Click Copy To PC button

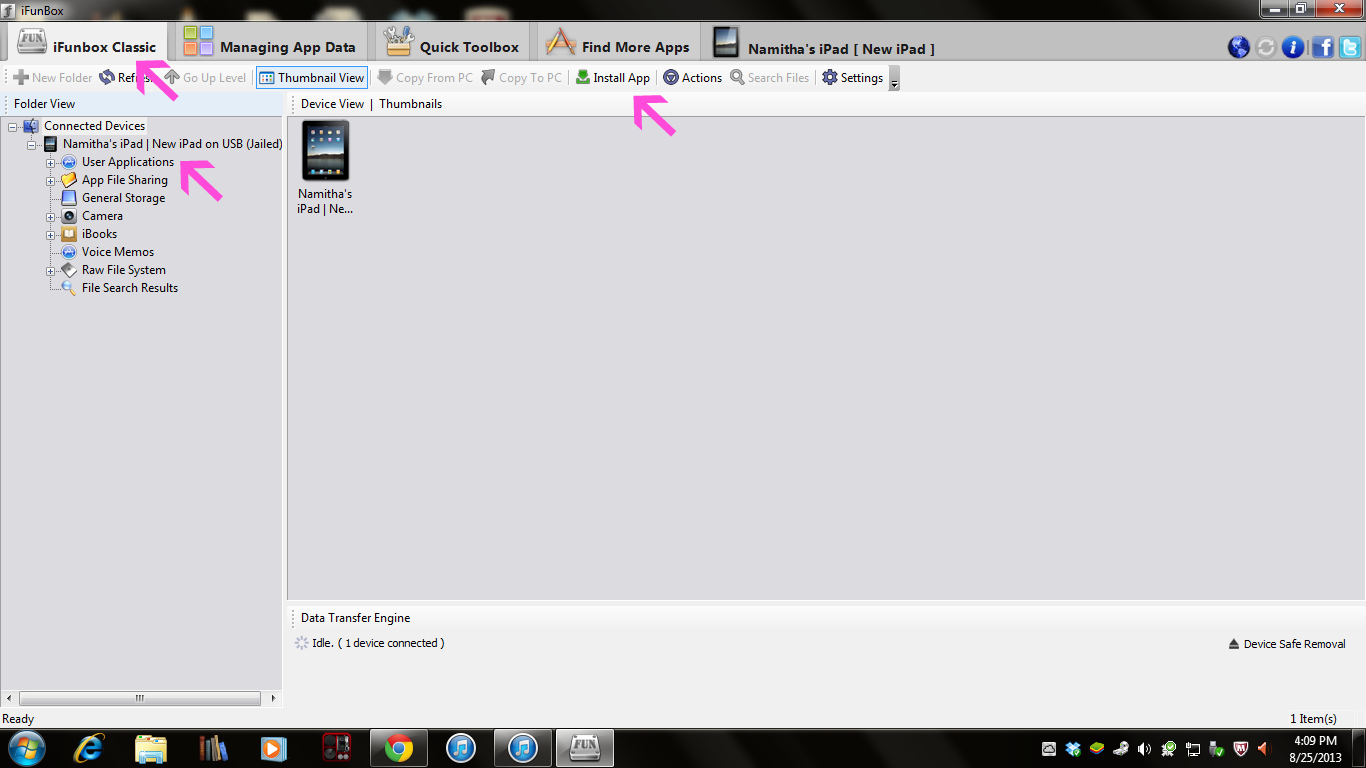521,77
